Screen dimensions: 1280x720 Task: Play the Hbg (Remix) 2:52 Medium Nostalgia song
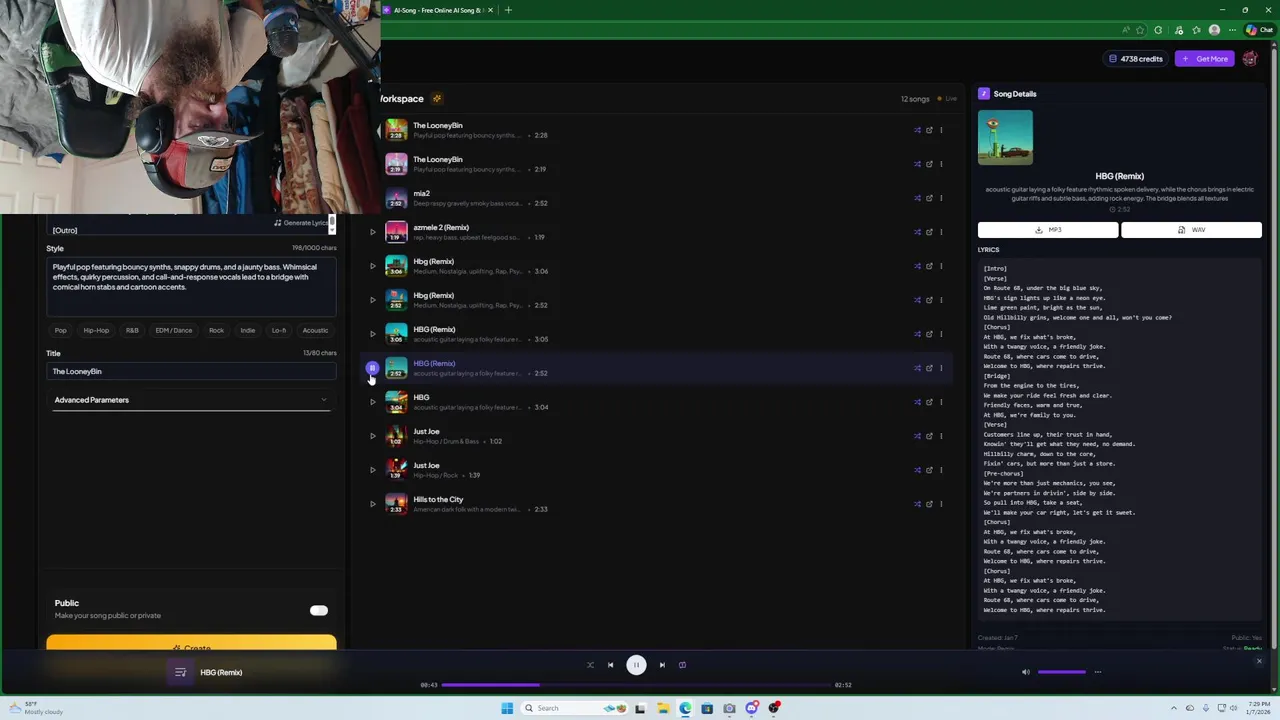click(x=373, y=300)
